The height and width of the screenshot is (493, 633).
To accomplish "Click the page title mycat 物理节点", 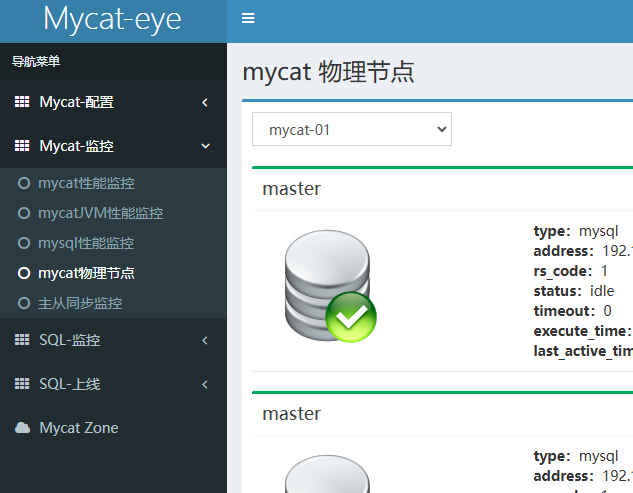I will click(328, 72).
